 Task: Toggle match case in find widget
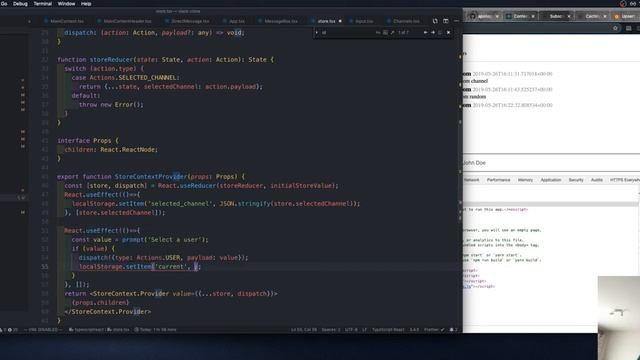[x=378, y=32]
